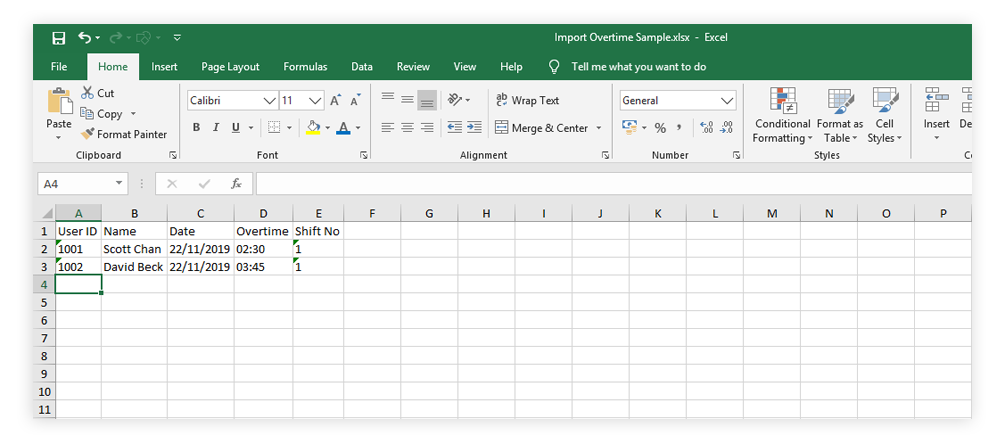Click the Select All corner triangle
The width and height of the screenshot is (1007, 443).
pyautogui.click(x=47, y=213)
